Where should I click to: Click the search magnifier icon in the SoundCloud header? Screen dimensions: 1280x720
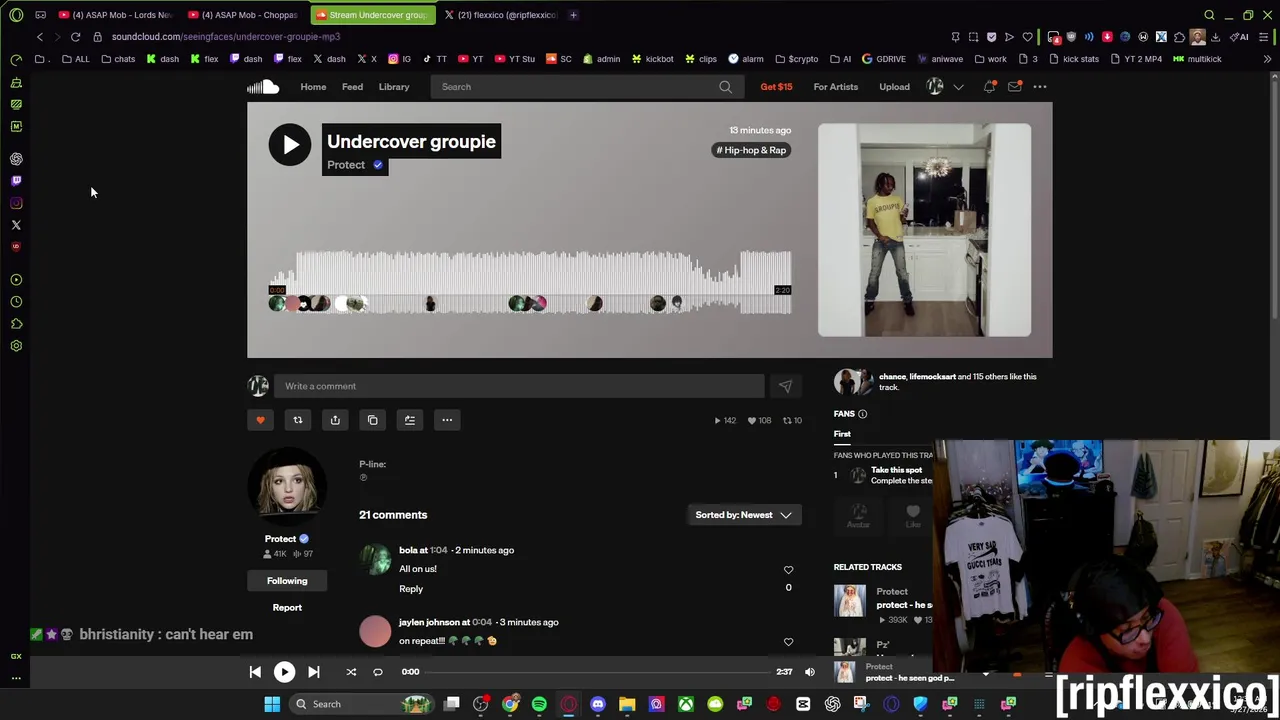point(725,87)
